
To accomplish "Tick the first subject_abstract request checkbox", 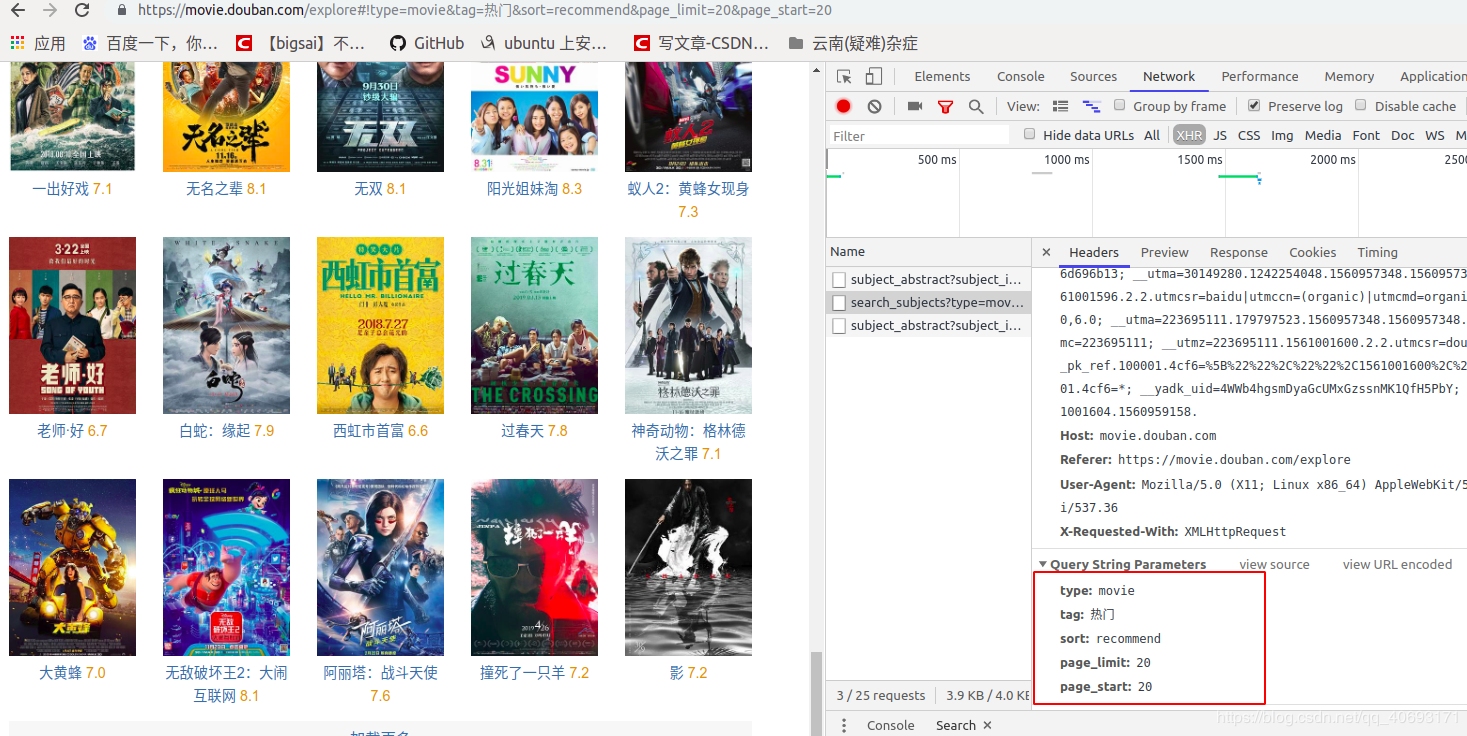I will point(839,279).
